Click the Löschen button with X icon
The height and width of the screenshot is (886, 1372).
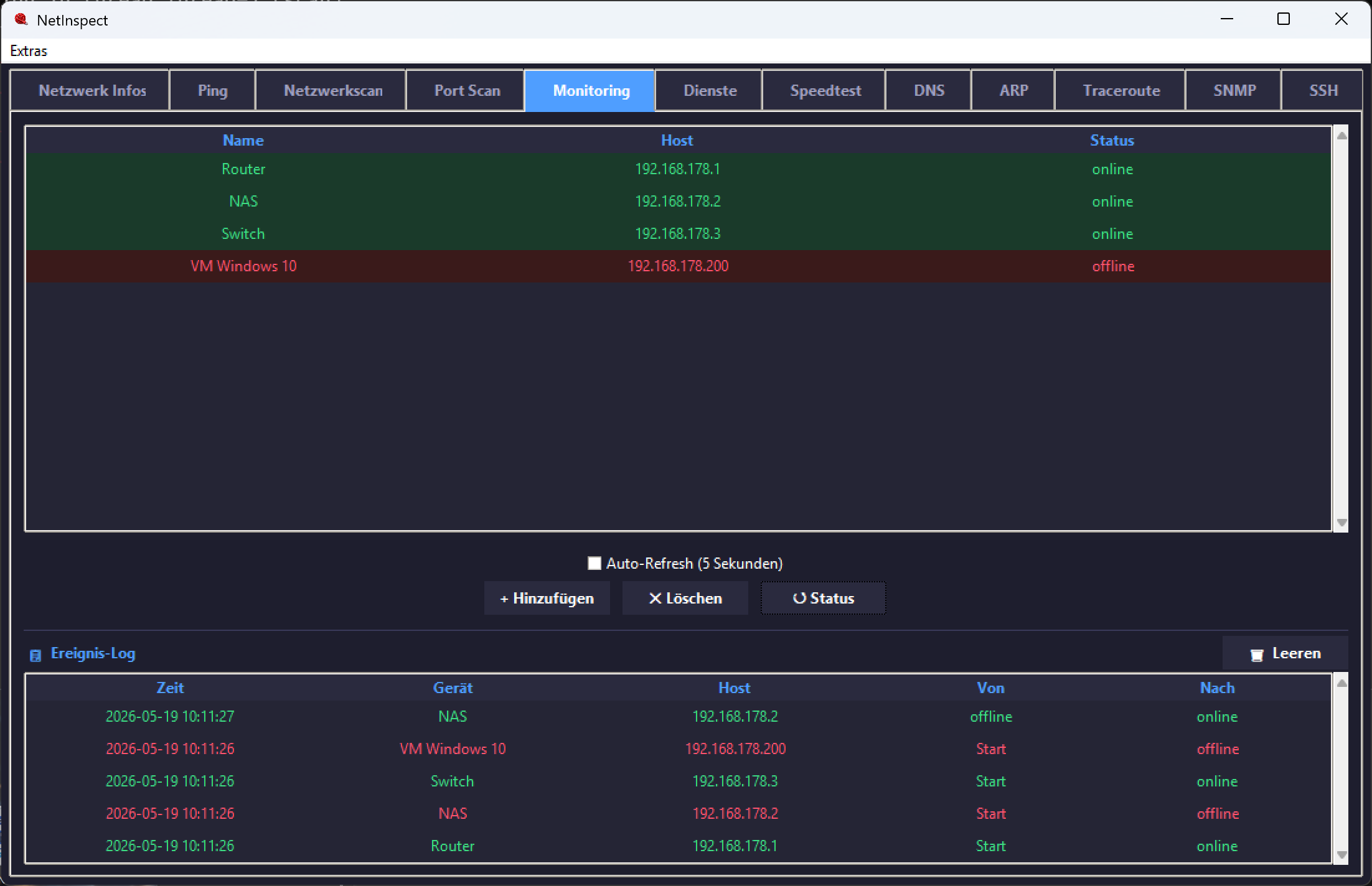click(x=685, y=598)
